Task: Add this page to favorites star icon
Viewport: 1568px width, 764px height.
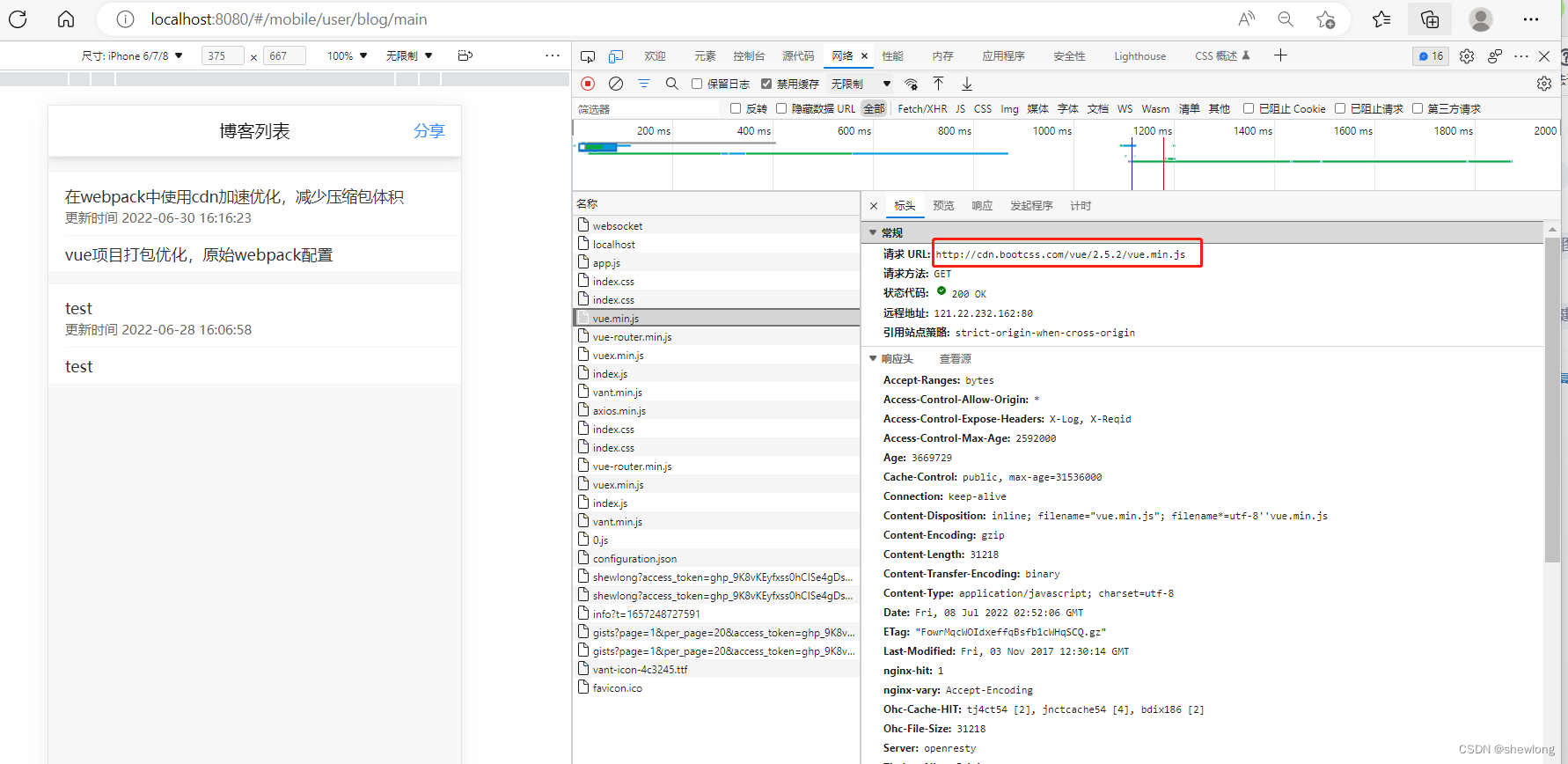Action: click(1326, 18)
